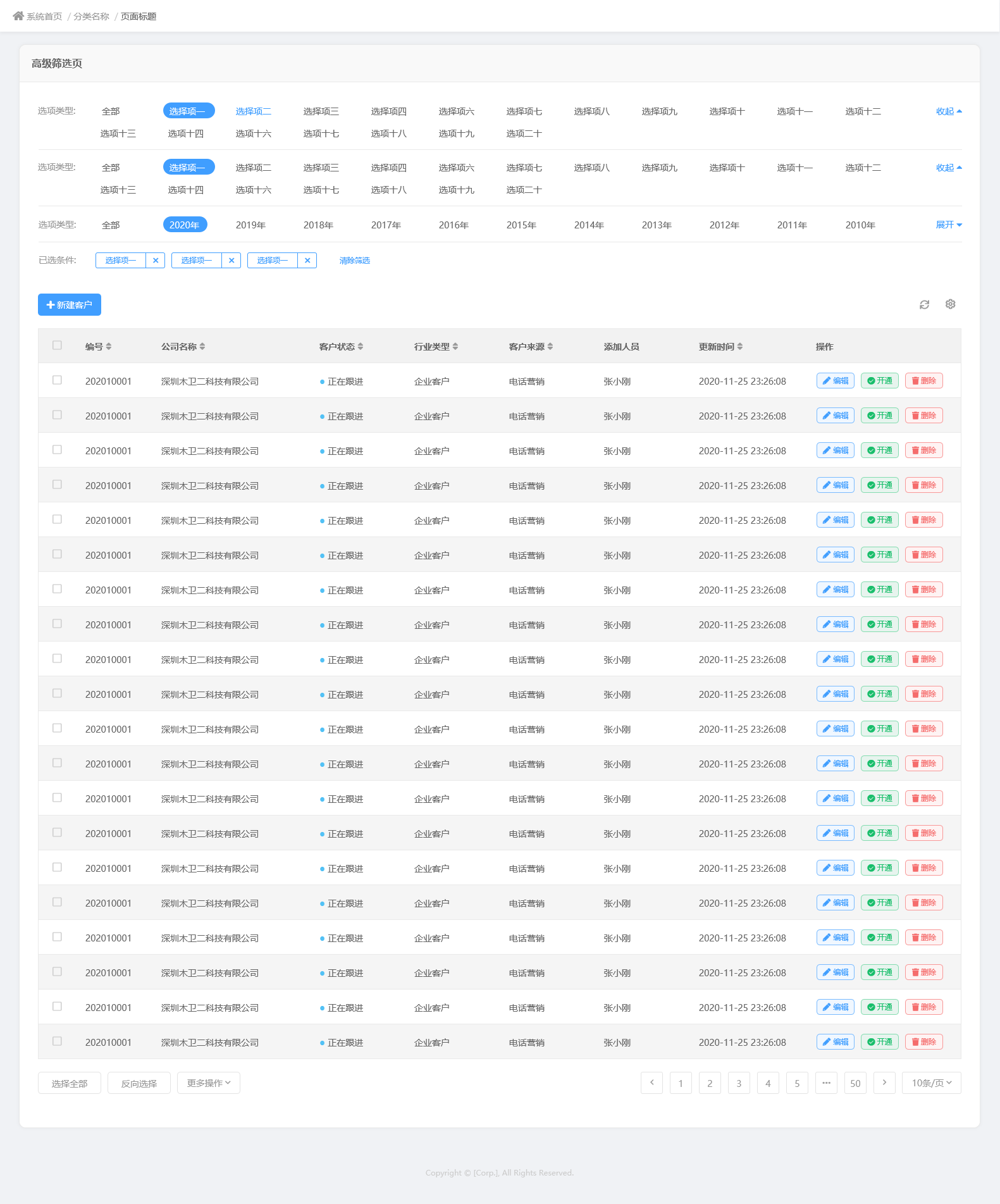Image resolution: width=1000 pixels, height=1204 pixels.
Task: Collapse the first filter row with 收起
Action: click(x=949, y=111)
